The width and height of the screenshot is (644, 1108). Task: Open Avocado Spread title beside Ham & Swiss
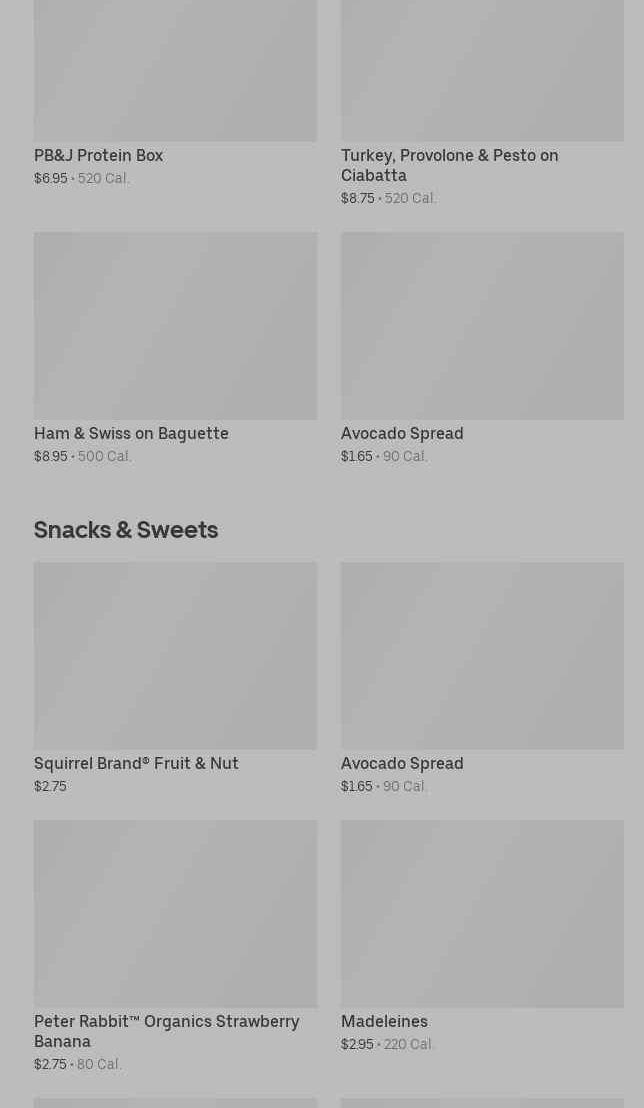tap(402, 434)
